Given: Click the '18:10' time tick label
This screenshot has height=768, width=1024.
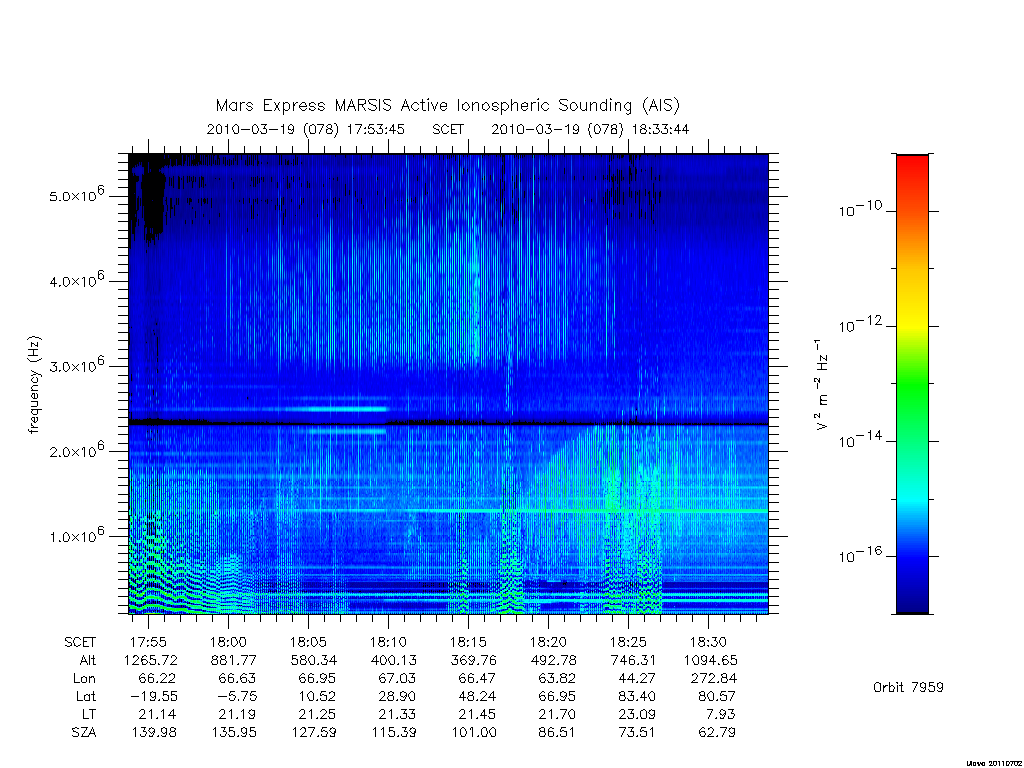Looking at the screenshot, I should click(x=389, y=642).
